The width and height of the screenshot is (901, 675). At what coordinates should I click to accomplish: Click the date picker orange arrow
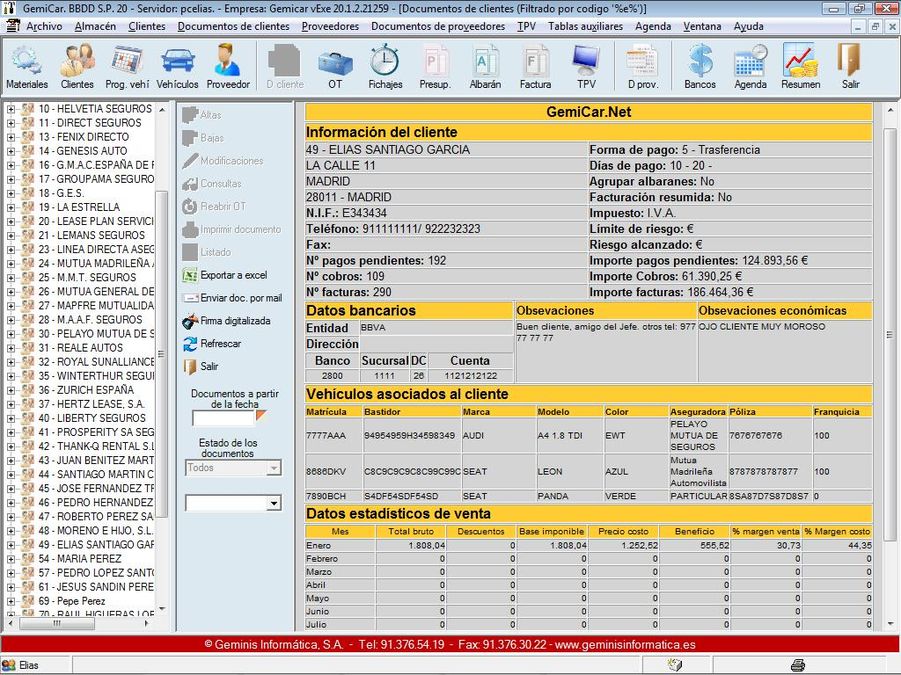point(261,415)
